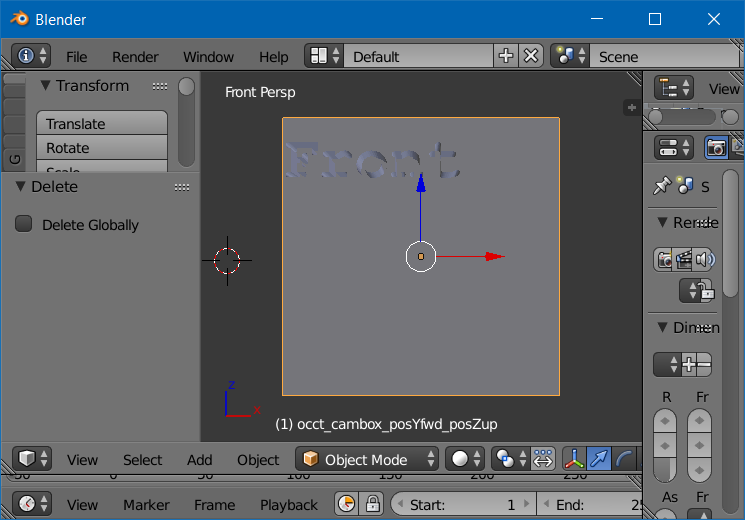Click the scene browse icon

tap(573, 56)
